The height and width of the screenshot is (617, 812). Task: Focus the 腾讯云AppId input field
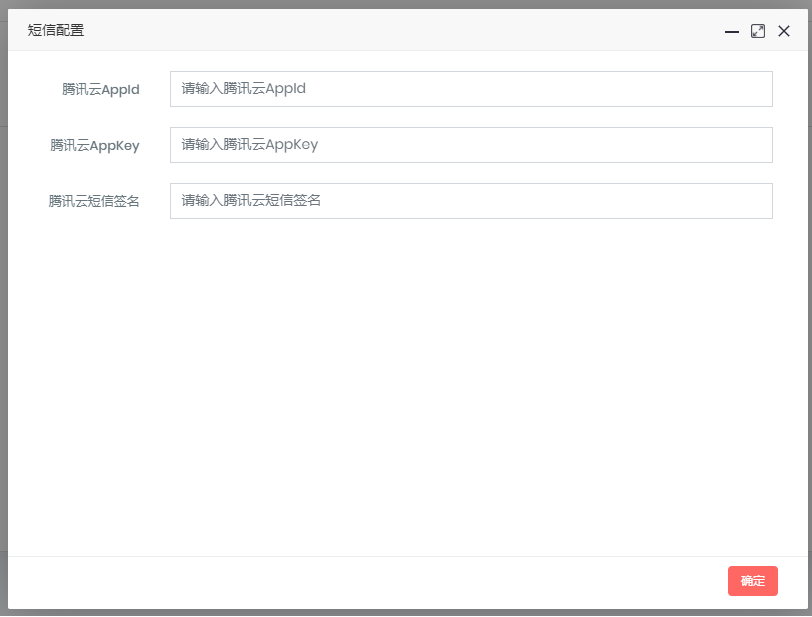coord(471,89)
